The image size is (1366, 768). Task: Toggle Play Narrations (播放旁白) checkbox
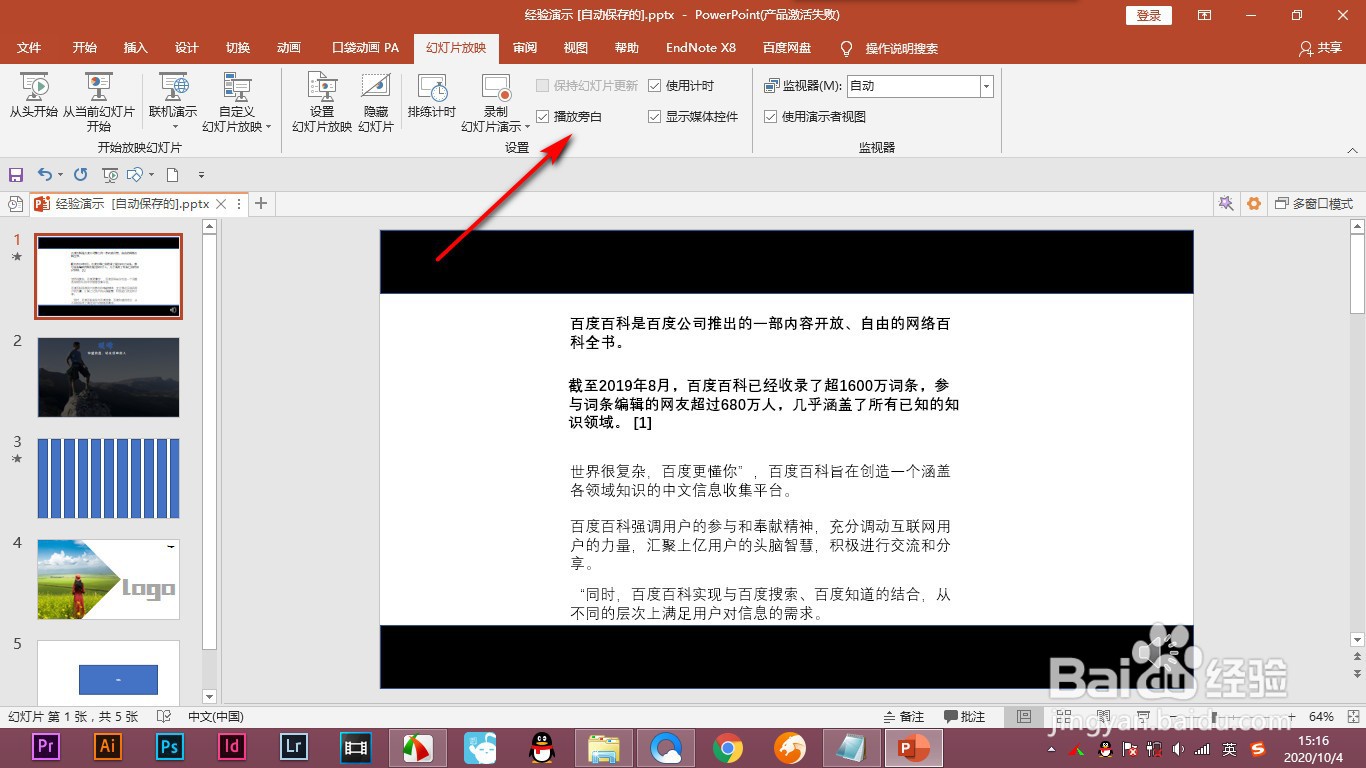543,117
